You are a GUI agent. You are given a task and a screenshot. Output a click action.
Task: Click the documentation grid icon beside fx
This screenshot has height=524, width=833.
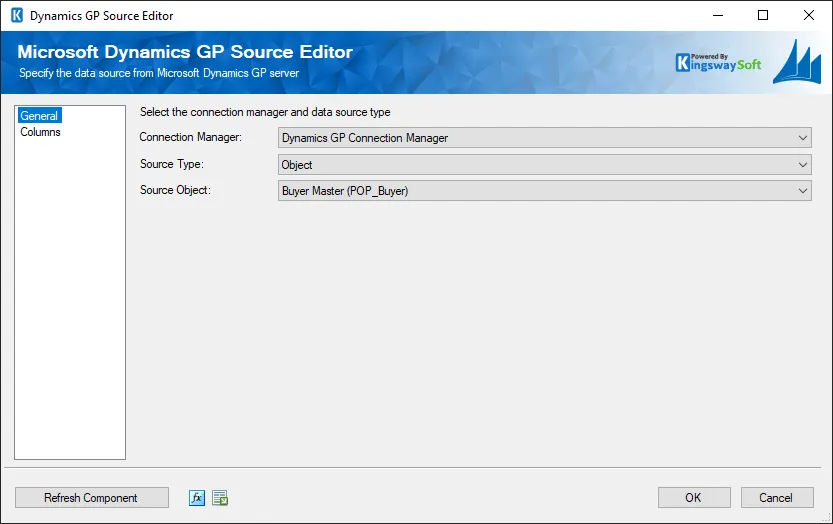point(220,498)
